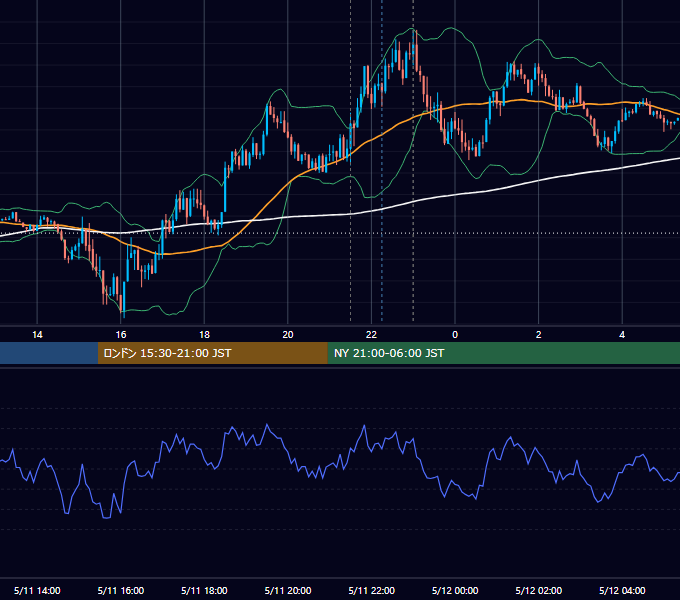Screen dimensions: 680x600
Task: Select the 0 hour axis label
Action: tap(455, 335)
